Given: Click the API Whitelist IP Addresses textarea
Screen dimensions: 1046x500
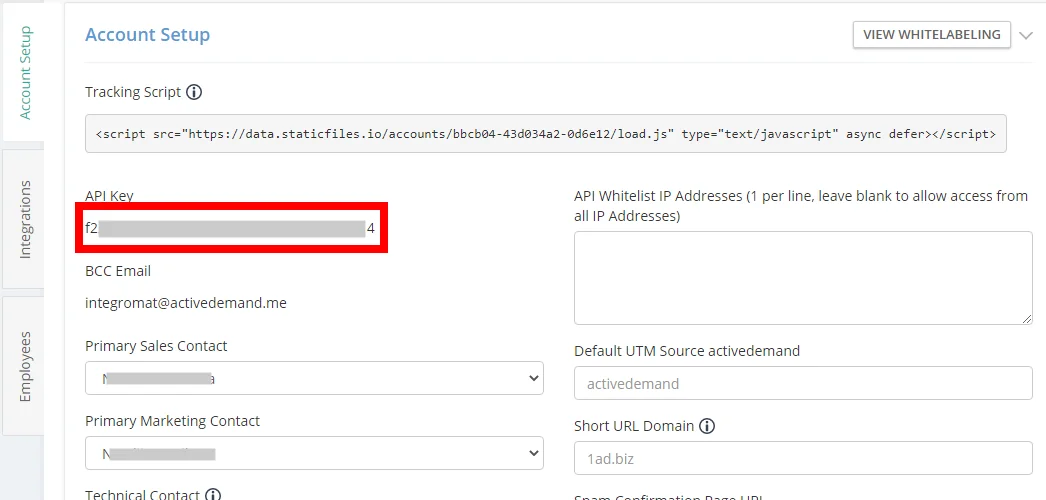Looking at the screenshot, I should click(x=803, y=278).
